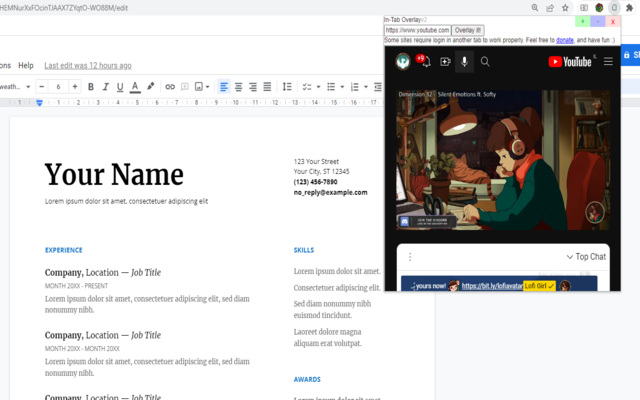640x400 pixels.
Task: Click the EXPERIENCE section heading
Action: [64, 250]
